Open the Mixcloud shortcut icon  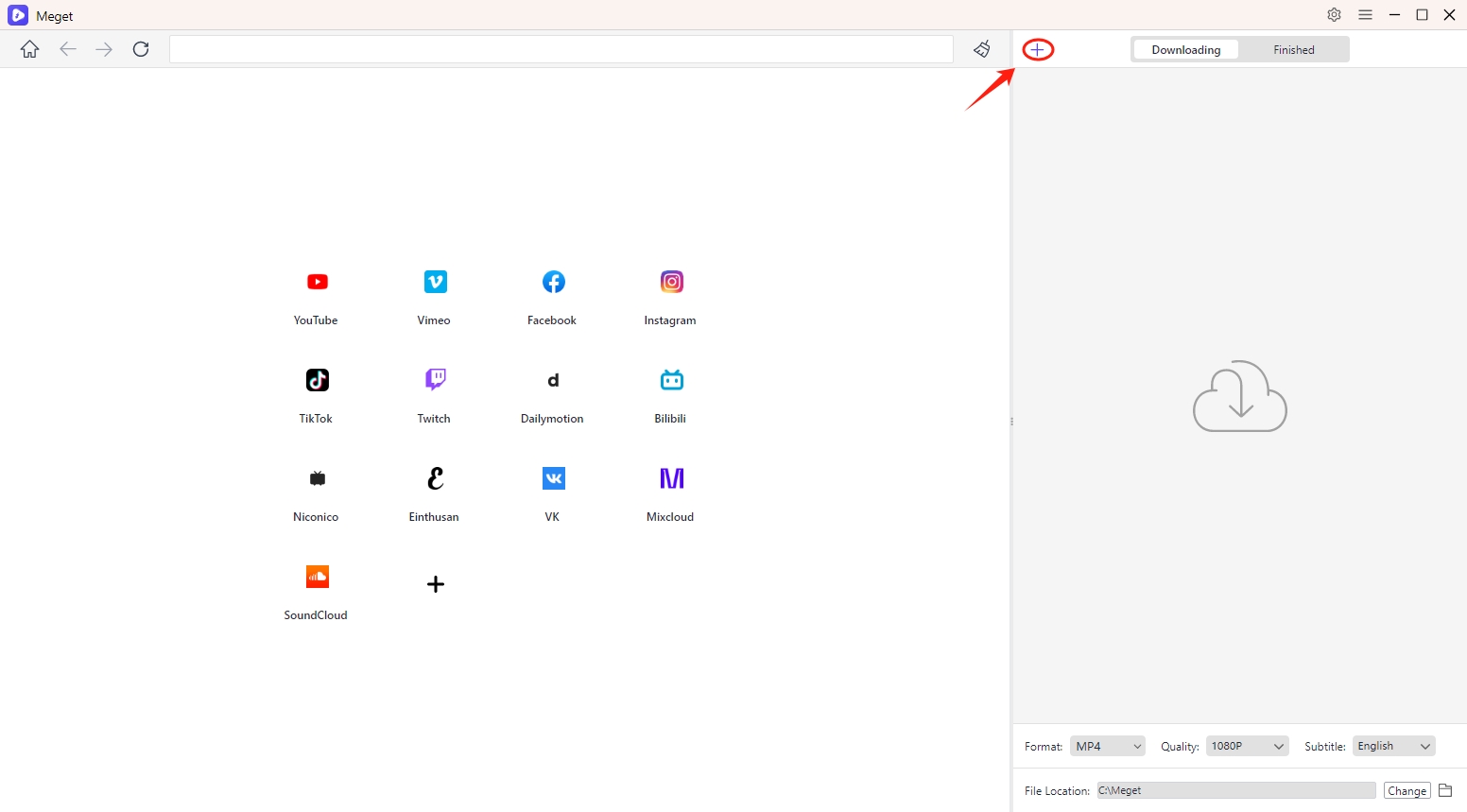(672, 478)
